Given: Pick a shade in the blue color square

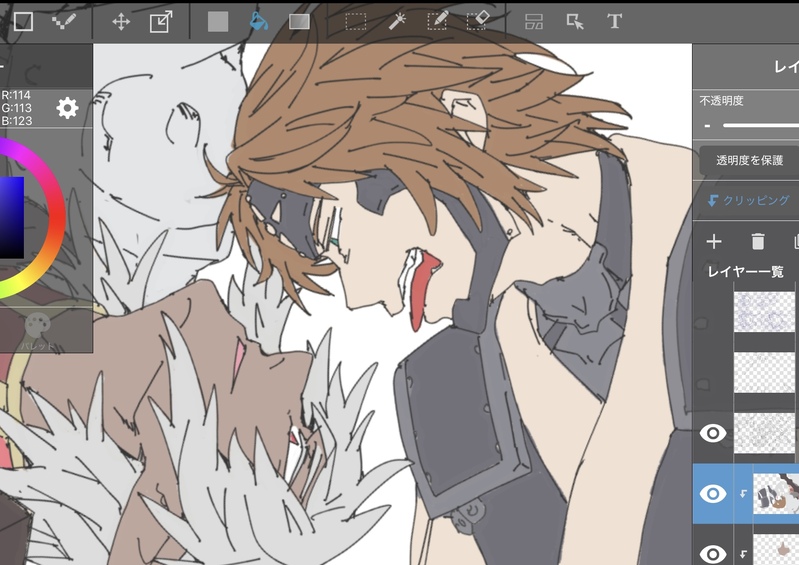Looking at the screenshot, I should coord(11,218).
